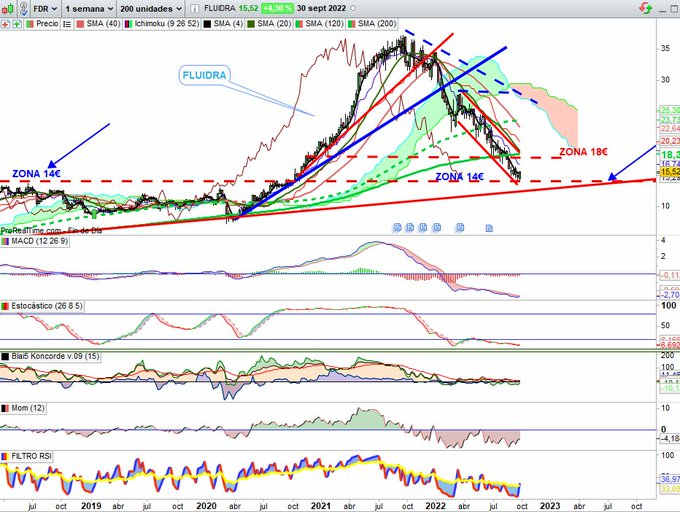
Task: Click the 2019 label on the time axis
Action: click(91, 506)
